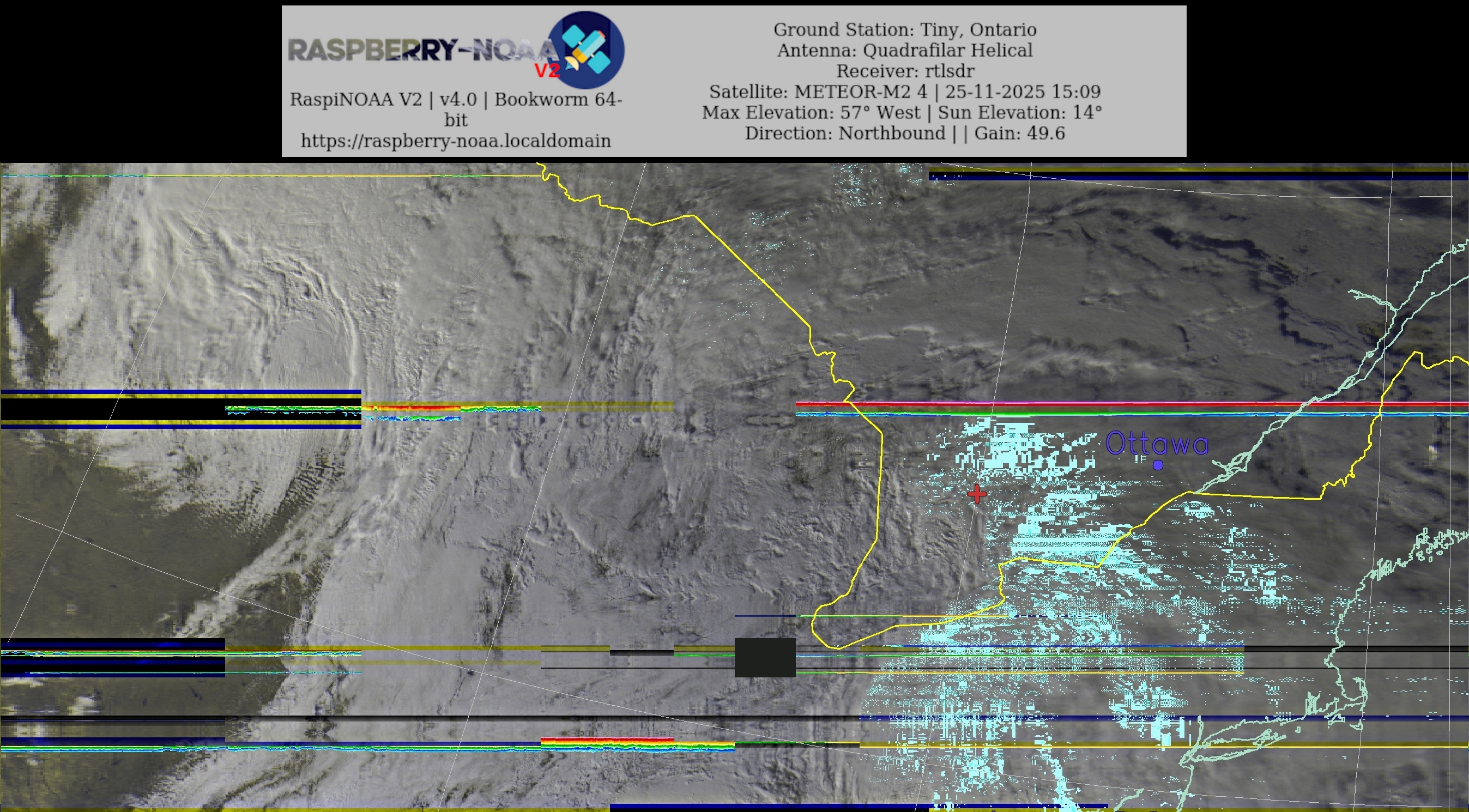Click the Sun Elevation: 14° text
The width and height of the screenshot is (1469, 812).
pos(1020,112)
